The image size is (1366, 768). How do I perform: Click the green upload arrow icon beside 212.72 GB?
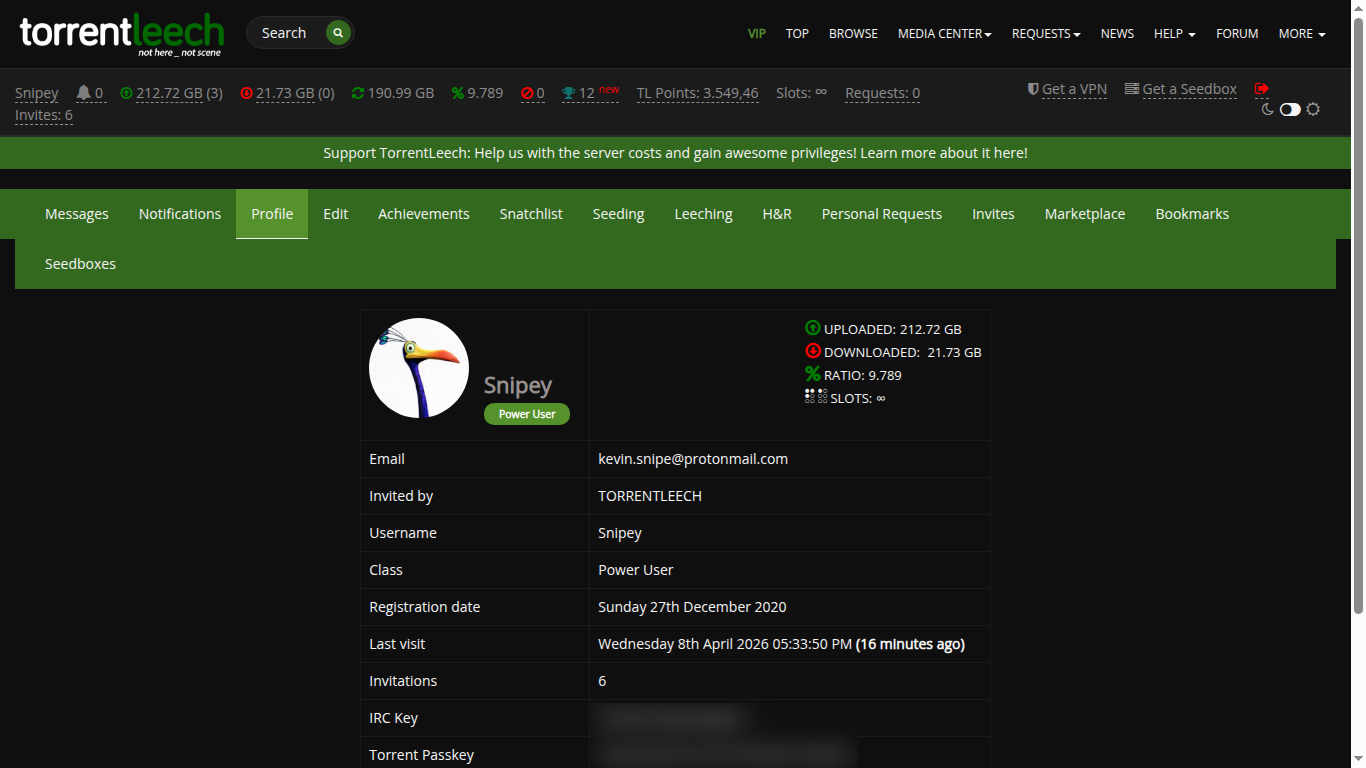(x=126, y=93)
